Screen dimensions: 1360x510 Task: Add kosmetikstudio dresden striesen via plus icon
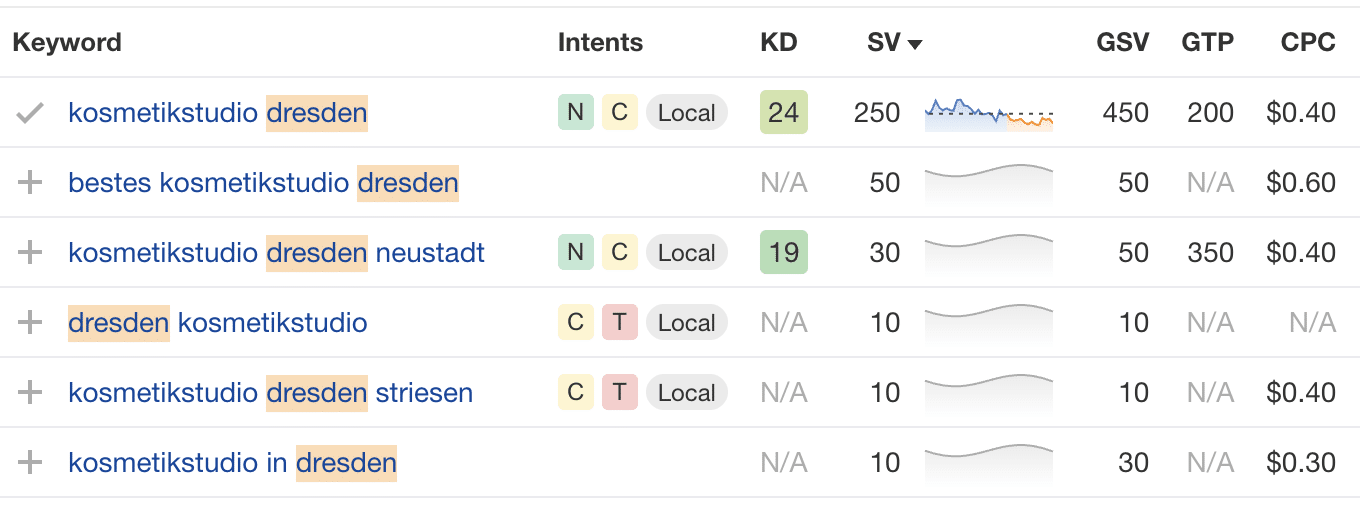tap(31, 393)
